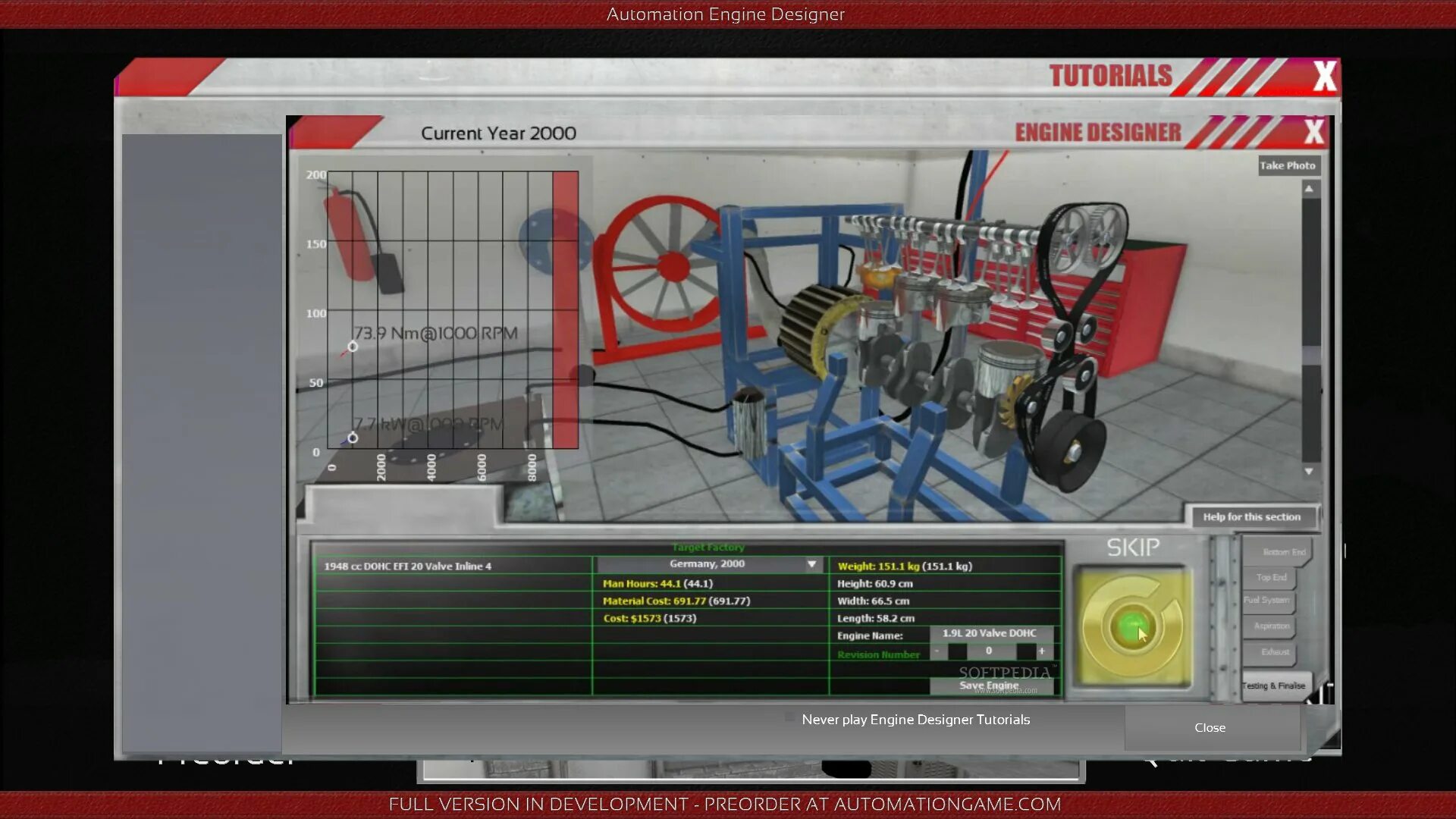Viewport: 1456px width, 819px height.
Task: Close the Tutorials window with X
Action: tap(1324, 76)
